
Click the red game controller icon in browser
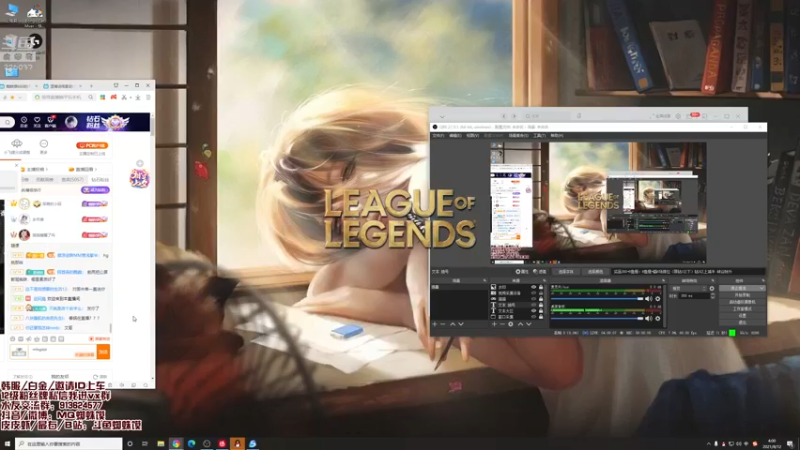click(113, 97)
